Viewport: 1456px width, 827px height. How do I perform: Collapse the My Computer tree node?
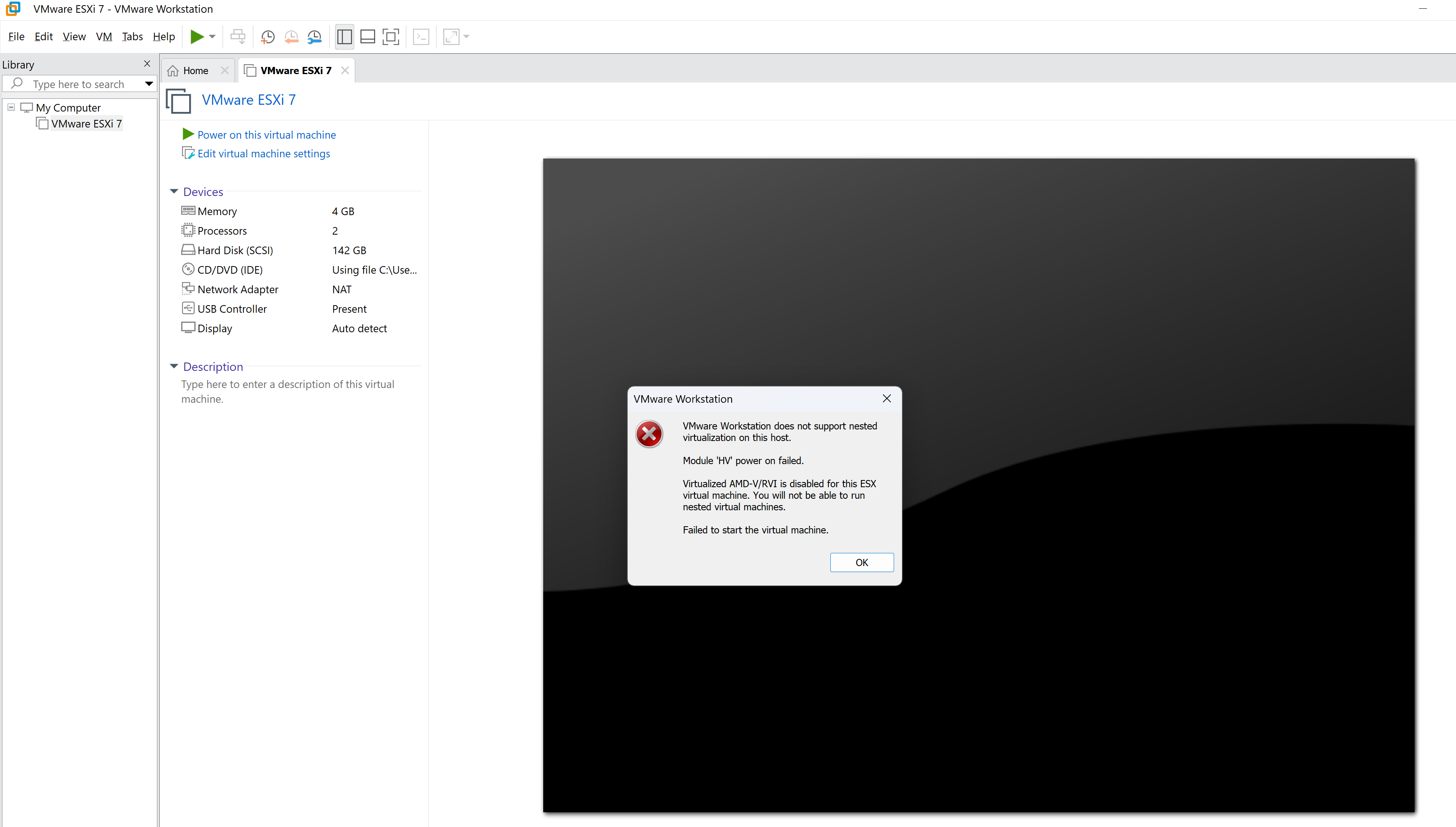tap(11, 107)
